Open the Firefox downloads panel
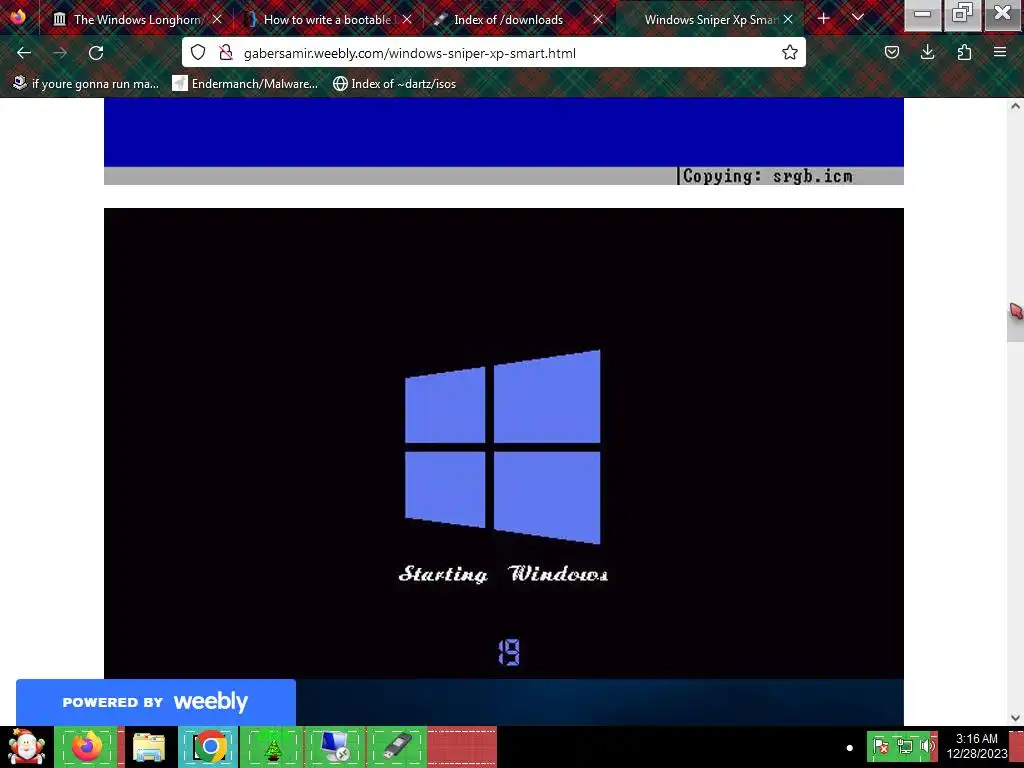Image resolution: width=1024 pixels, height=768 pixels. [x=927, y=52]
